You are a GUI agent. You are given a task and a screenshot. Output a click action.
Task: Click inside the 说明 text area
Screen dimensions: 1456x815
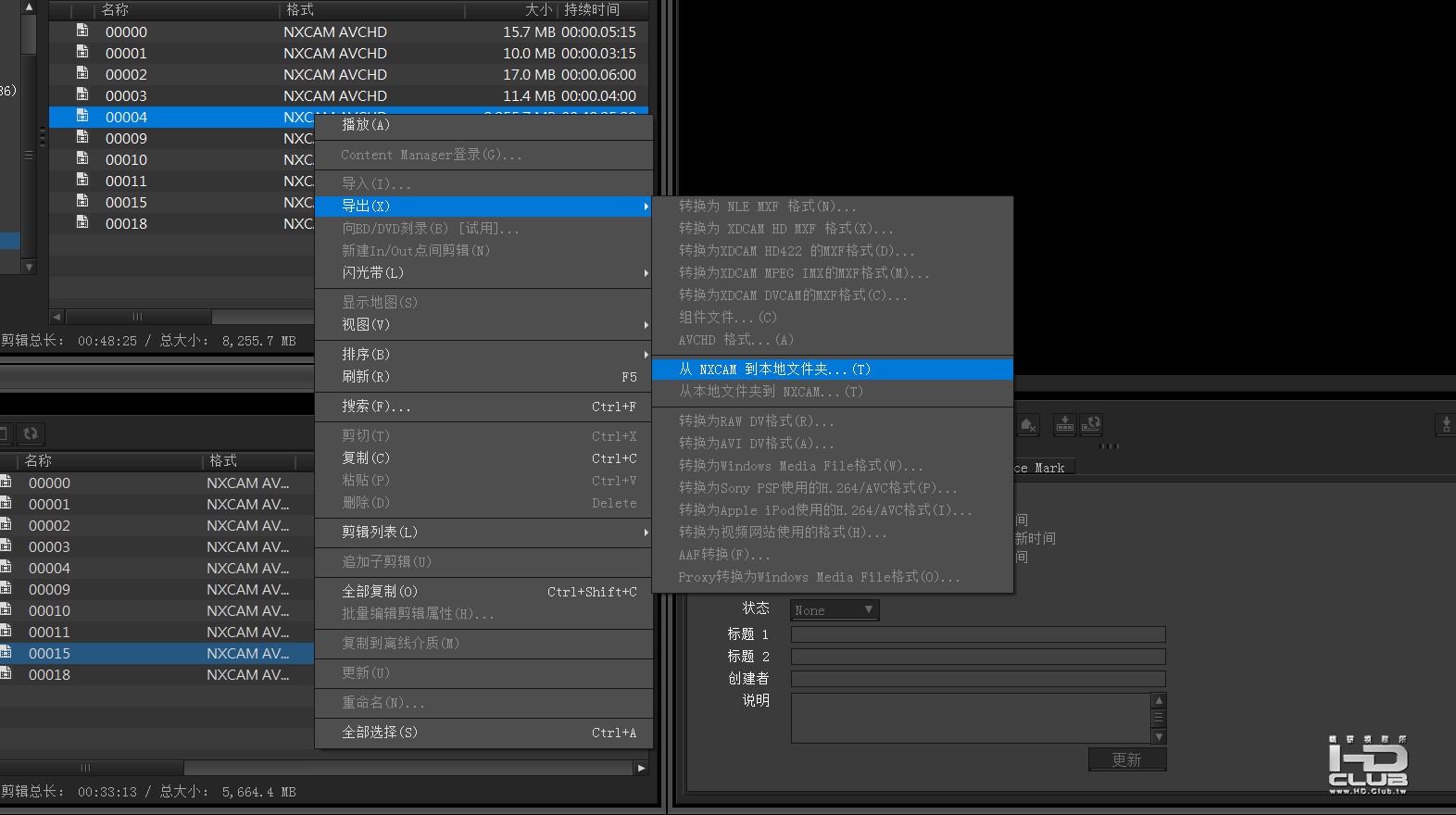click(971, 718)
